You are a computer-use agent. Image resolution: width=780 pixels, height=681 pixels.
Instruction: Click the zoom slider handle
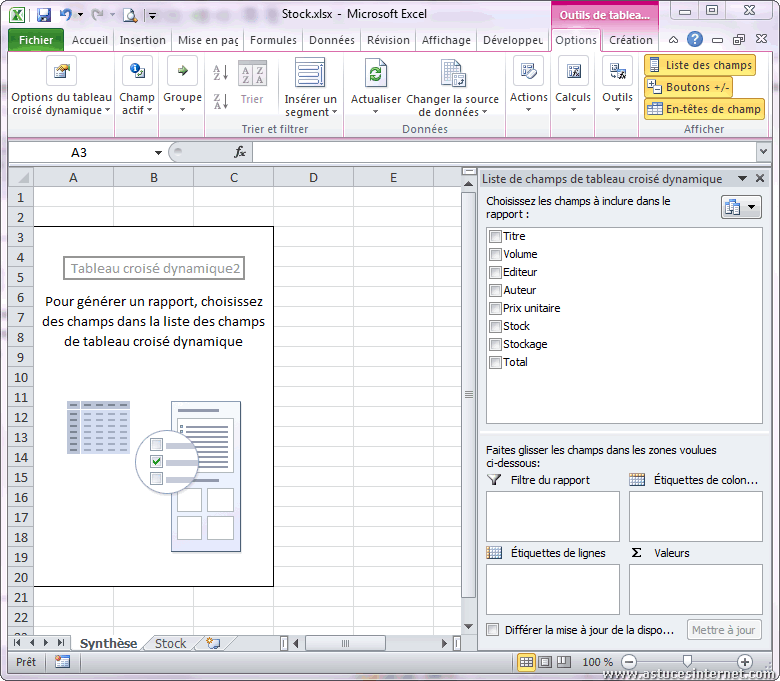(x=687, y=661)
